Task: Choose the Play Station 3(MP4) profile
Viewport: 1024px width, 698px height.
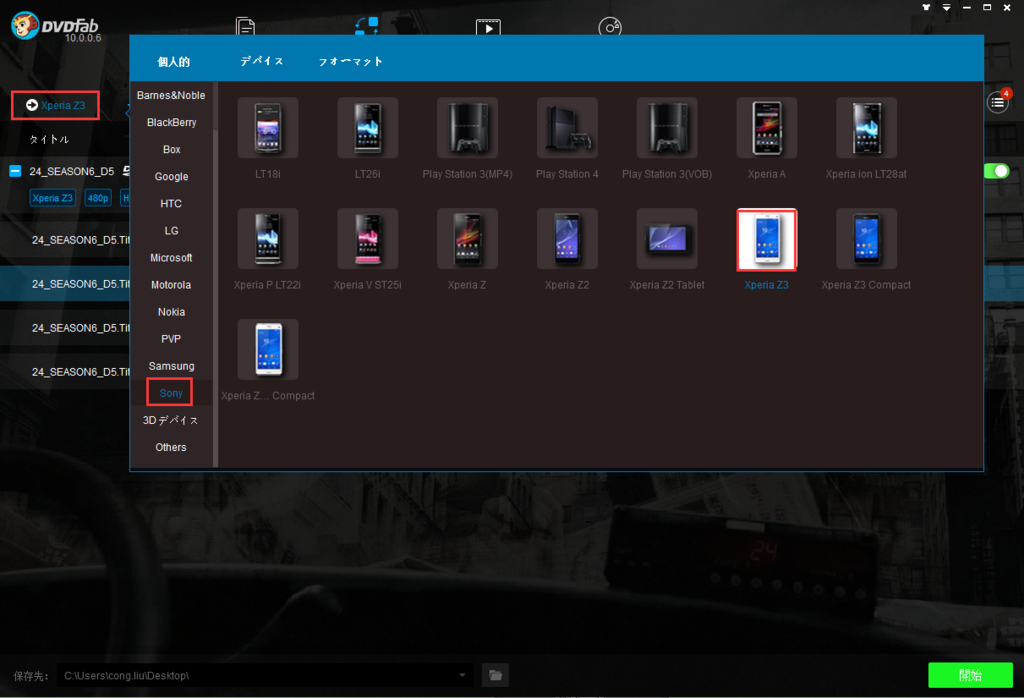Action: coord(468,128)
